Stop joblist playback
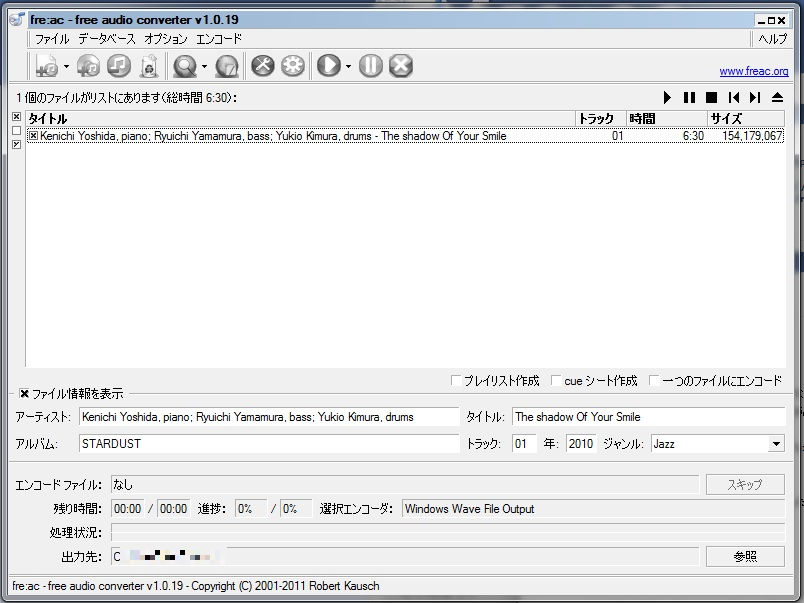Screen dimensions: 804x603 pos(711,97)
